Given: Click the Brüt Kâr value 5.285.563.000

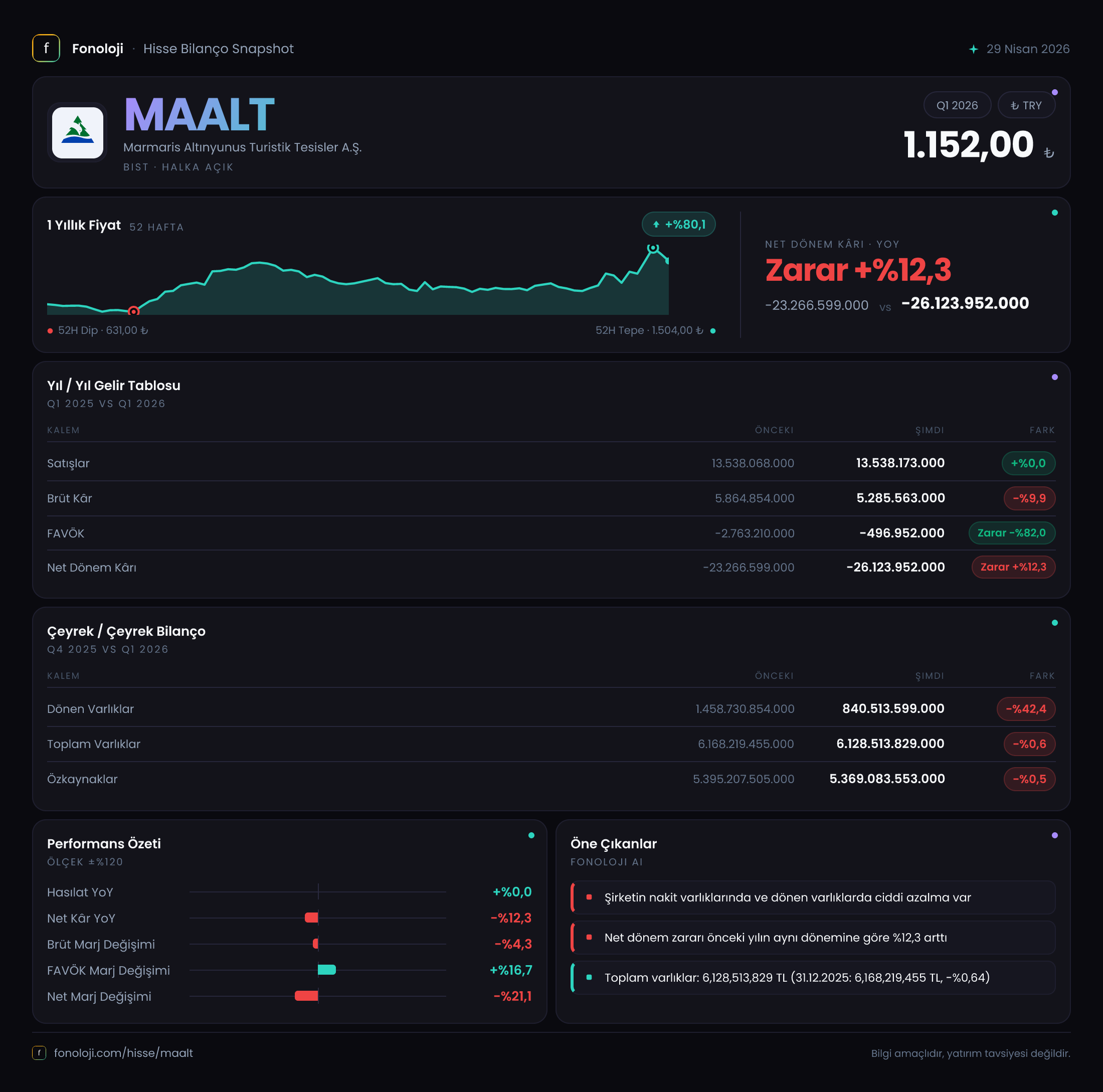Looking at the screenshot, I should pos(900,498).
